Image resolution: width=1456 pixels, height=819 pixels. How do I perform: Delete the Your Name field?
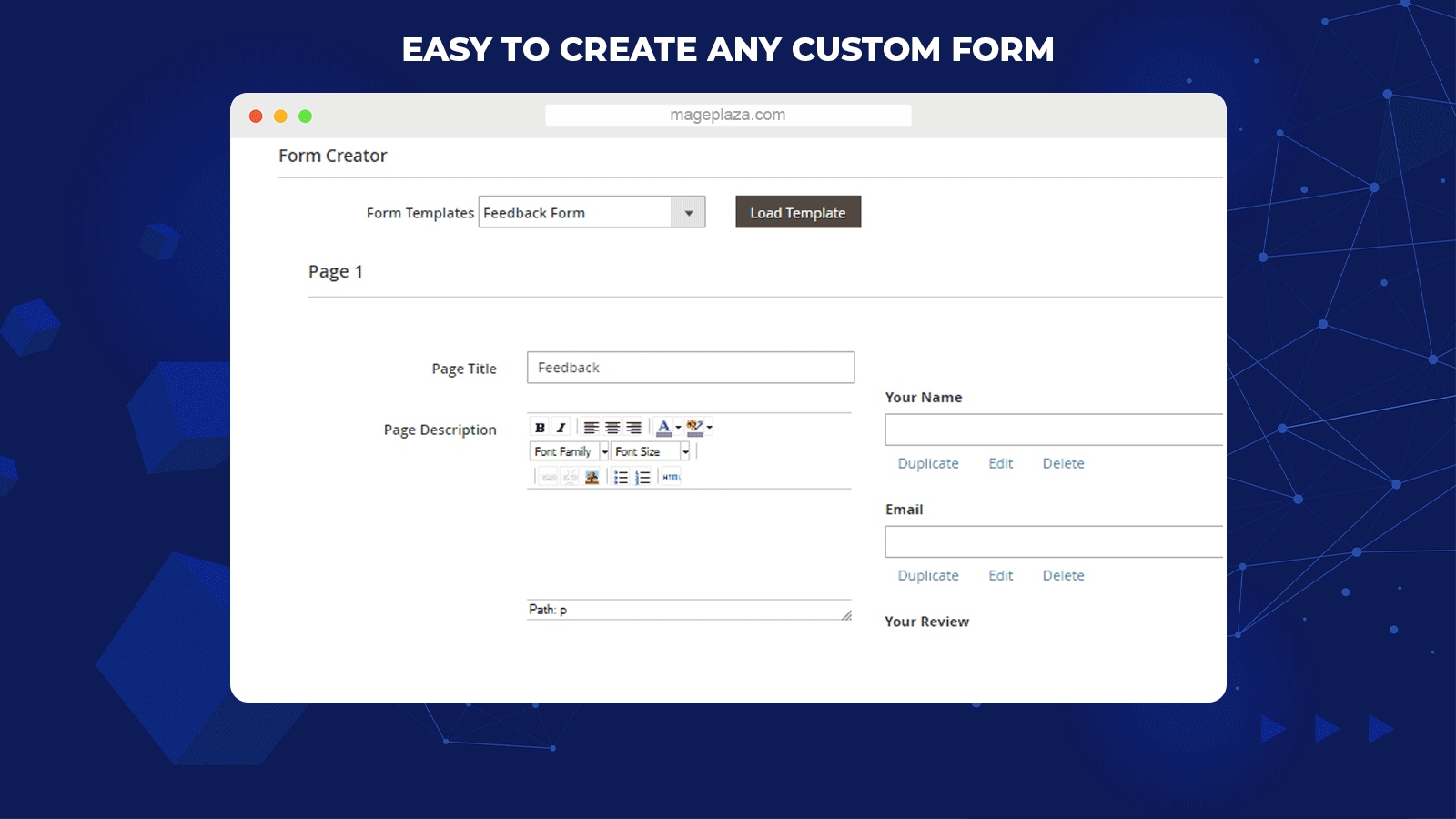coord(1063,463)
